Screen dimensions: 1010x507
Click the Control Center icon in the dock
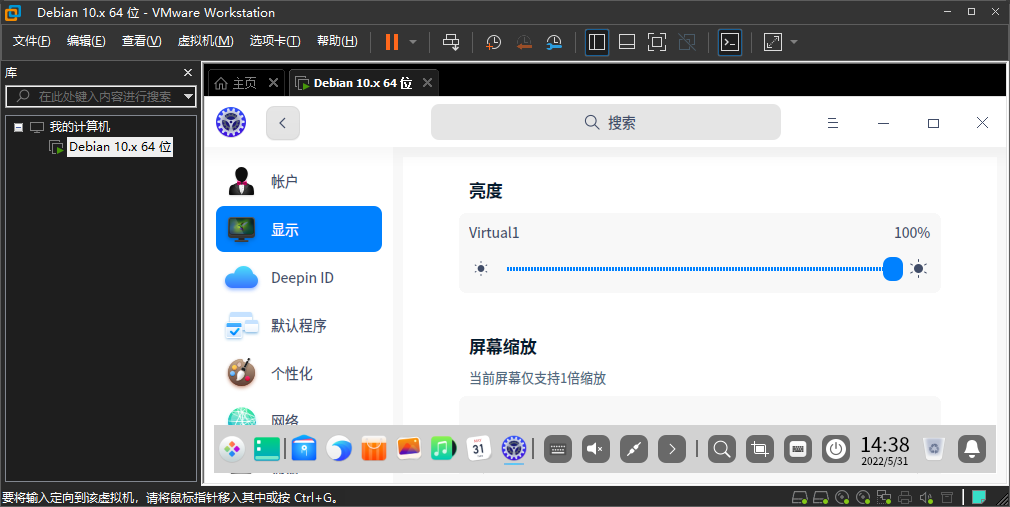pos(514,448)
